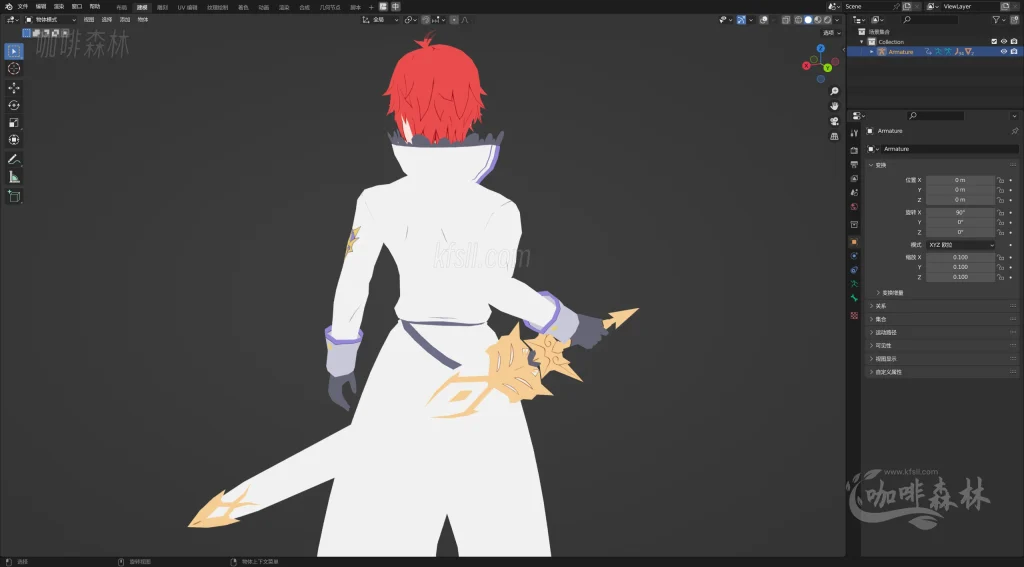Open the transform orientation Global dropdown

pos(380,20)
